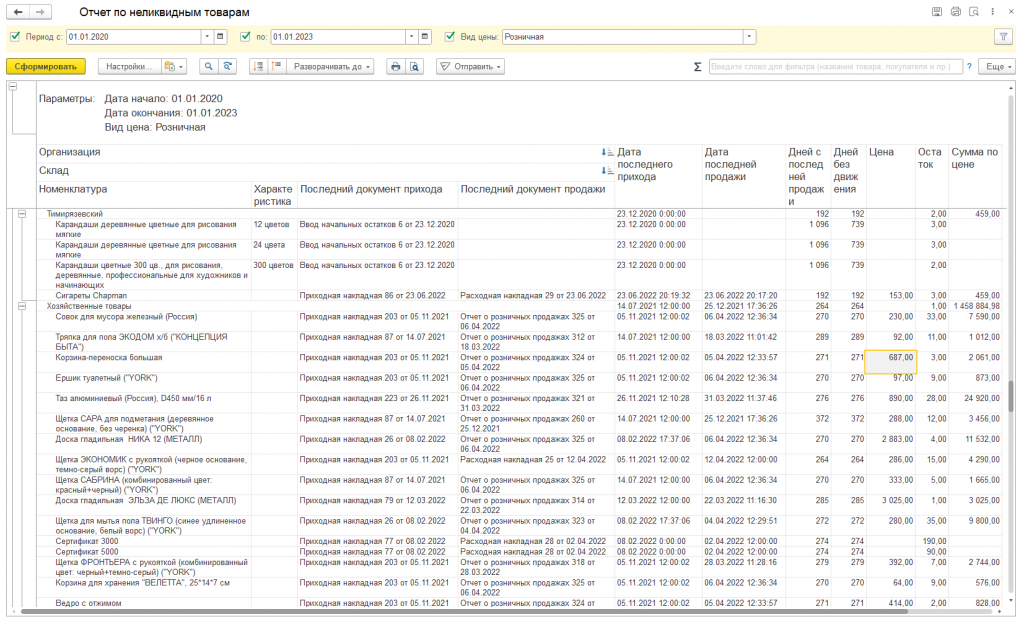This screenshot has height=622, width=1024.
Task: Click the Sigma sum icon
Action: 697,67
